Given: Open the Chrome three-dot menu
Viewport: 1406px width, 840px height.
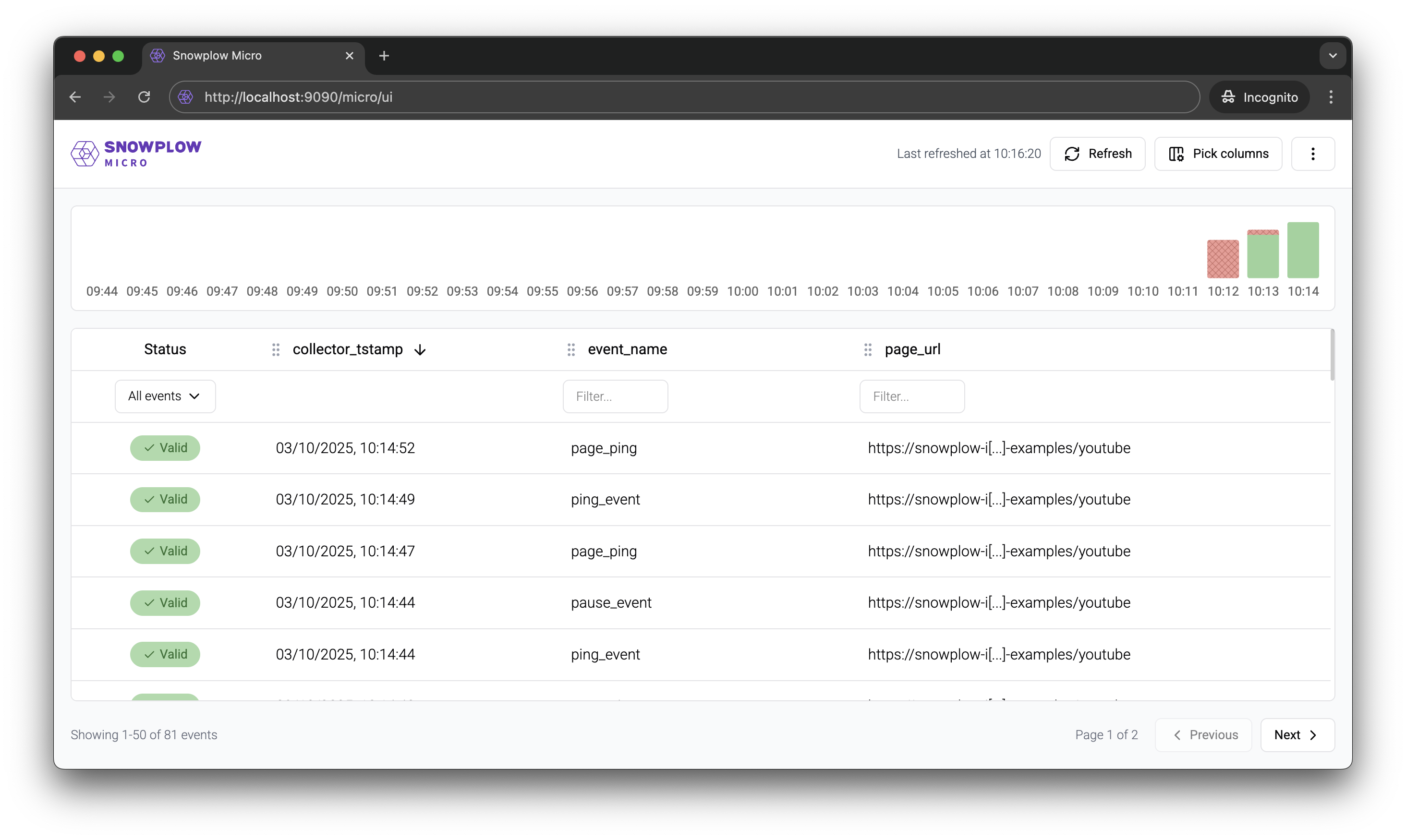Looking at the screenshot, I should 1331,97.
